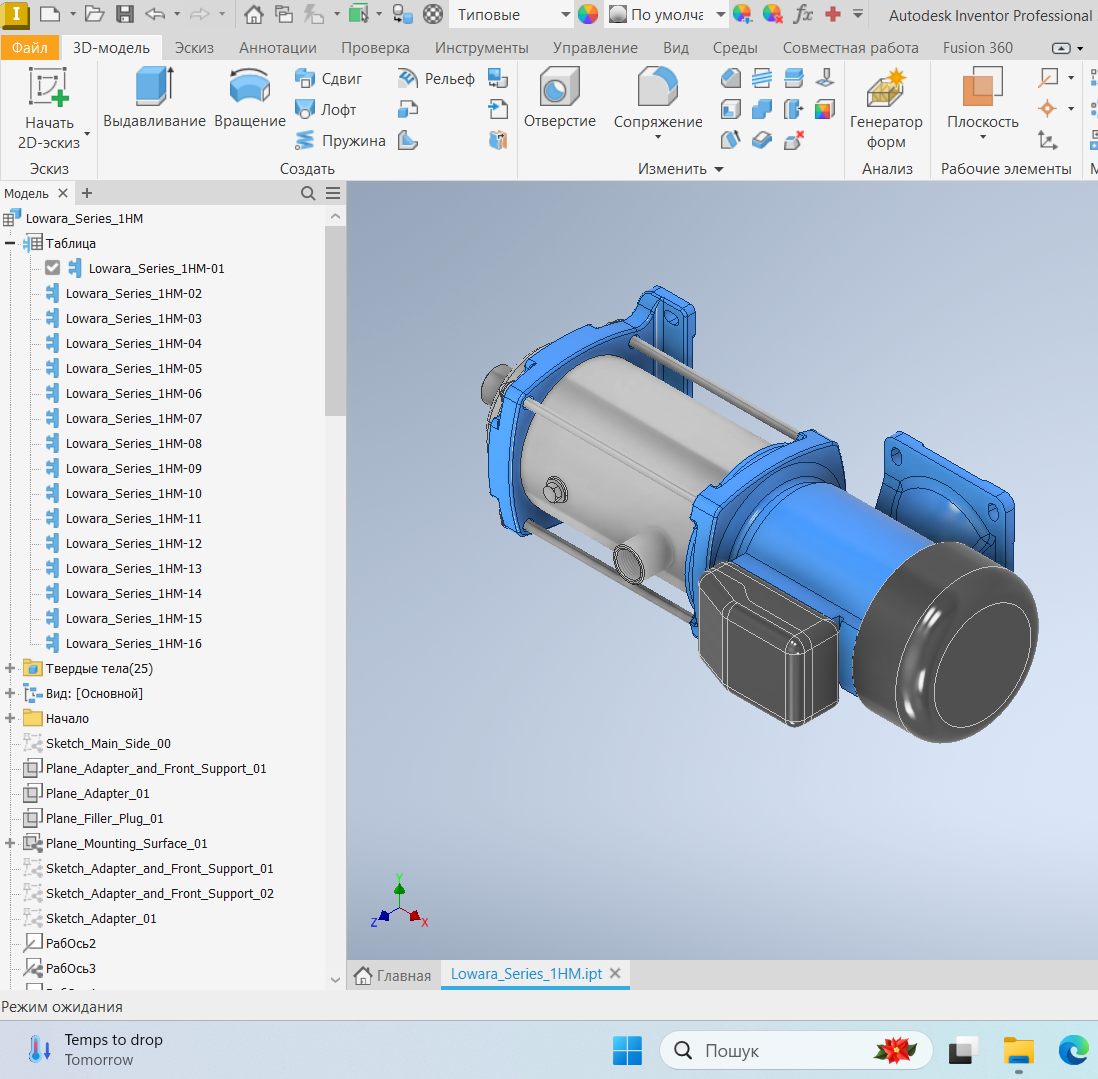Select the Extrude (Выдавливание) tool
Viewport: 1098px width, 1079px height.
(154, 98)
